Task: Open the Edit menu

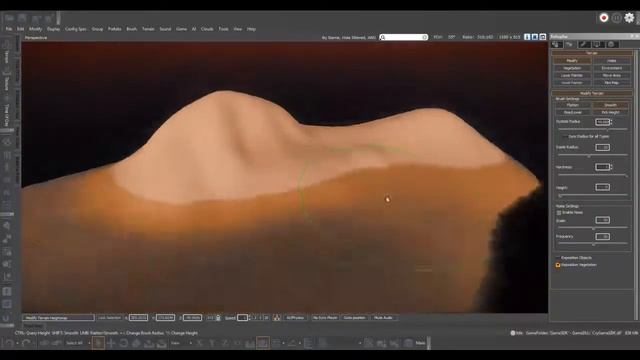Action: (20, 29)
